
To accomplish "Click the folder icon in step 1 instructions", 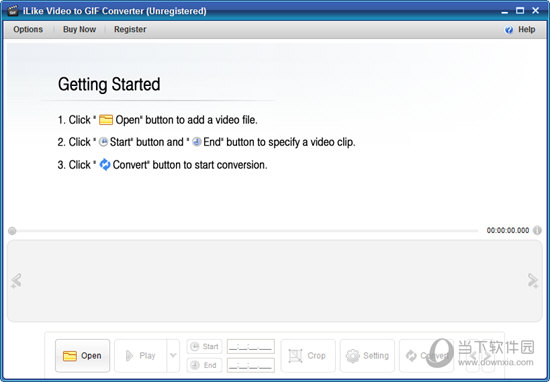I will [106, 120].
